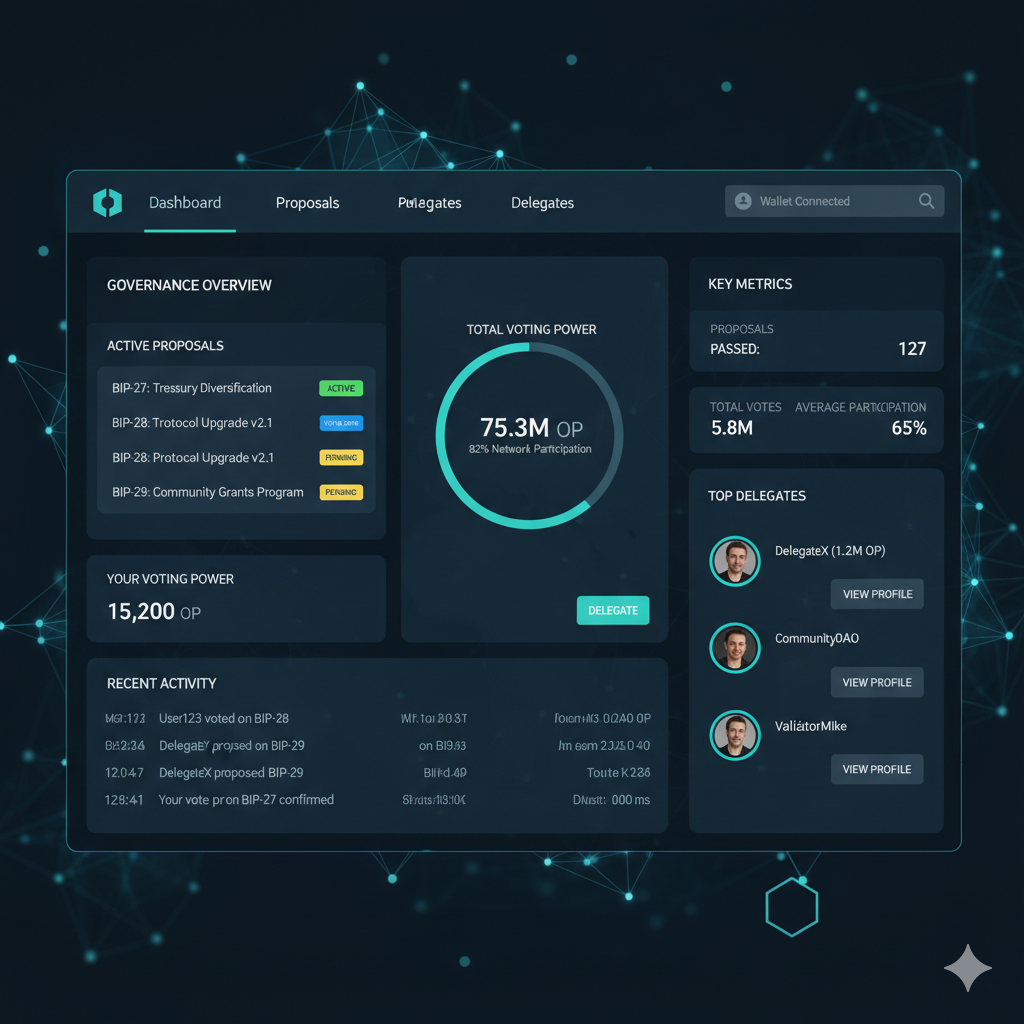The width and height of the screenshot is (1024, 1024).
Task: Open the Delegates tab
Action: point(542,203)
